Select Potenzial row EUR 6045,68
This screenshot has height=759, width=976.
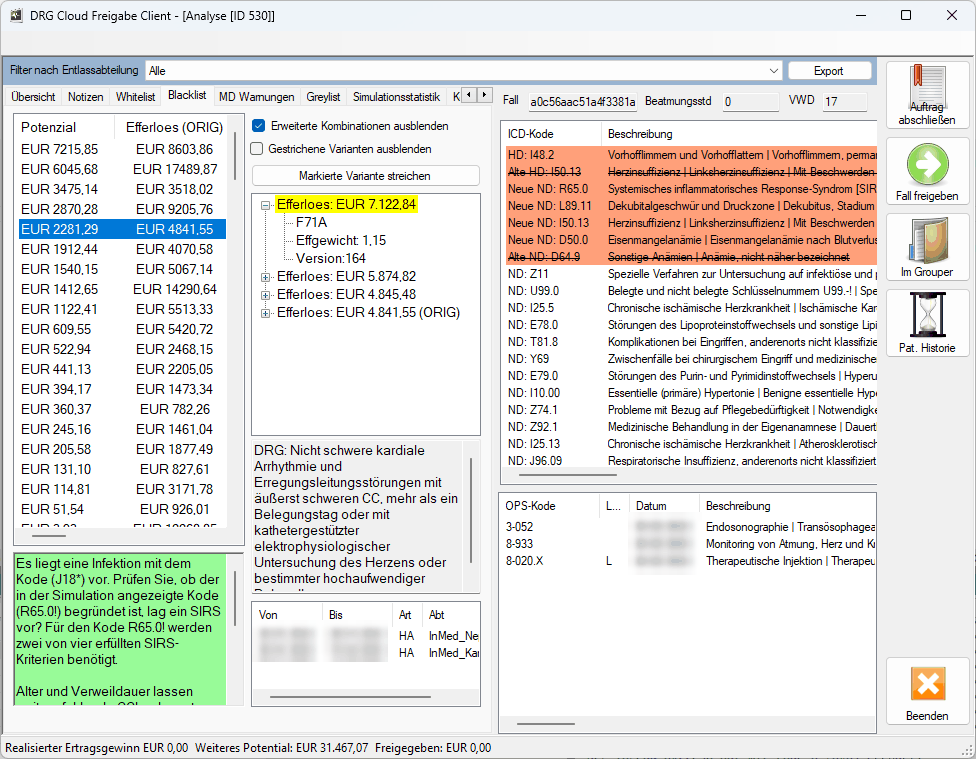(x=122, y=169)
